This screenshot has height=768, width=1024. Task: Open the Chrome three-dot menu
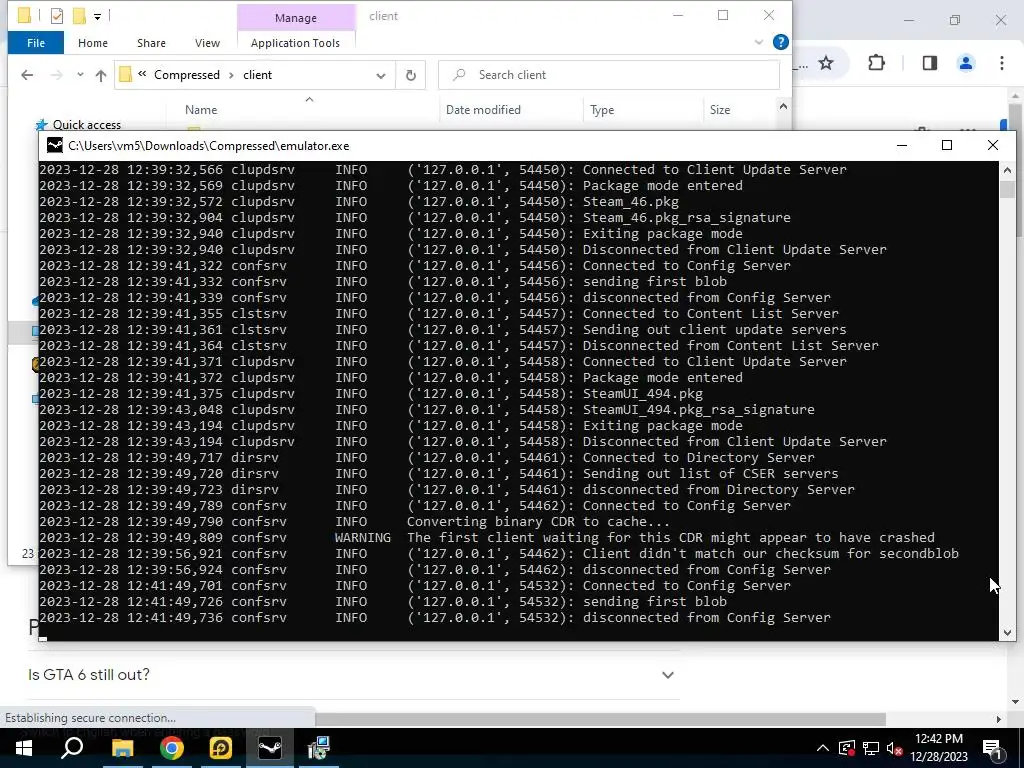[1001, 63]
